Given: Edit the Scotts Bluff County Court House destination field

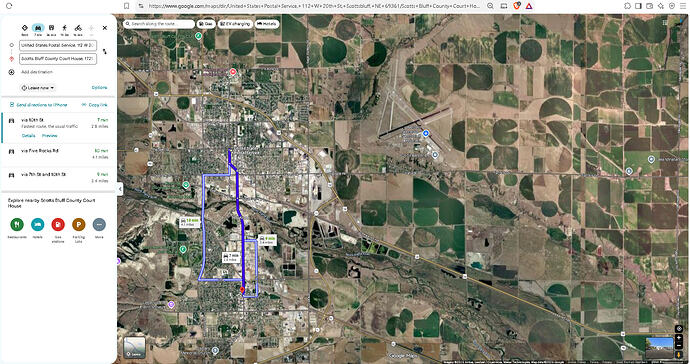Looking at the screenshot, I should tap(58, 59).
